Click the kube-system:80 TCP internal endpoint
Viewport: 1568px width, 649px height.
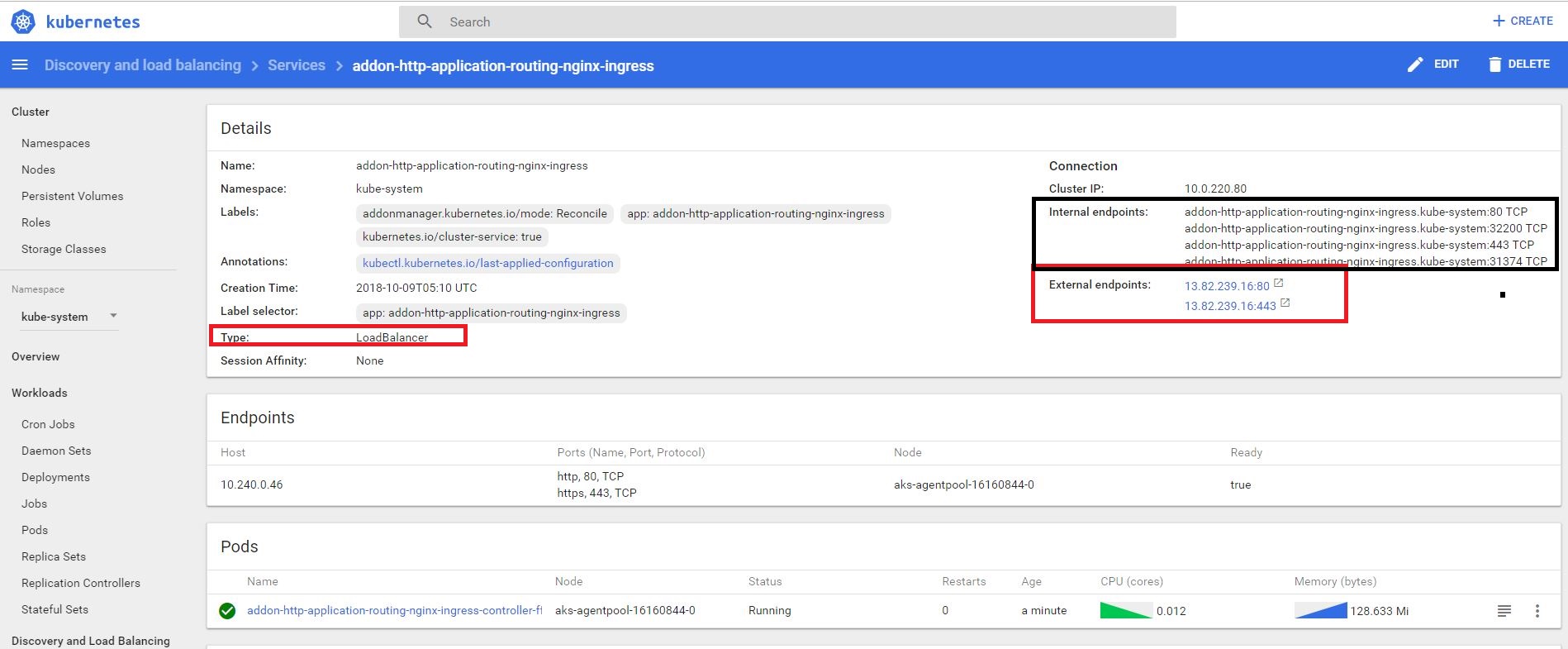pos(1356,212)
